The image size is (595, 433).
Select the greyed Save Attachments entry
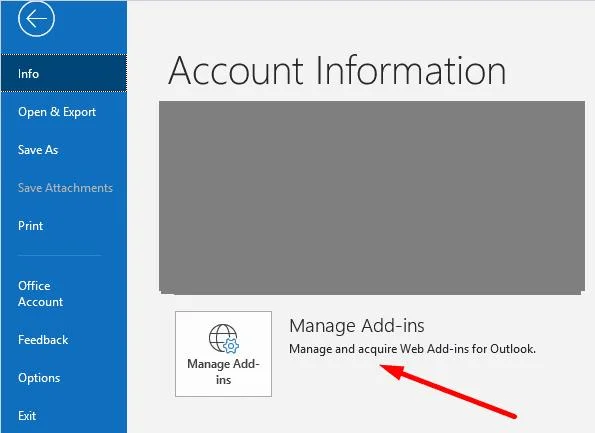pyautogui.click(x=64, y=188)
